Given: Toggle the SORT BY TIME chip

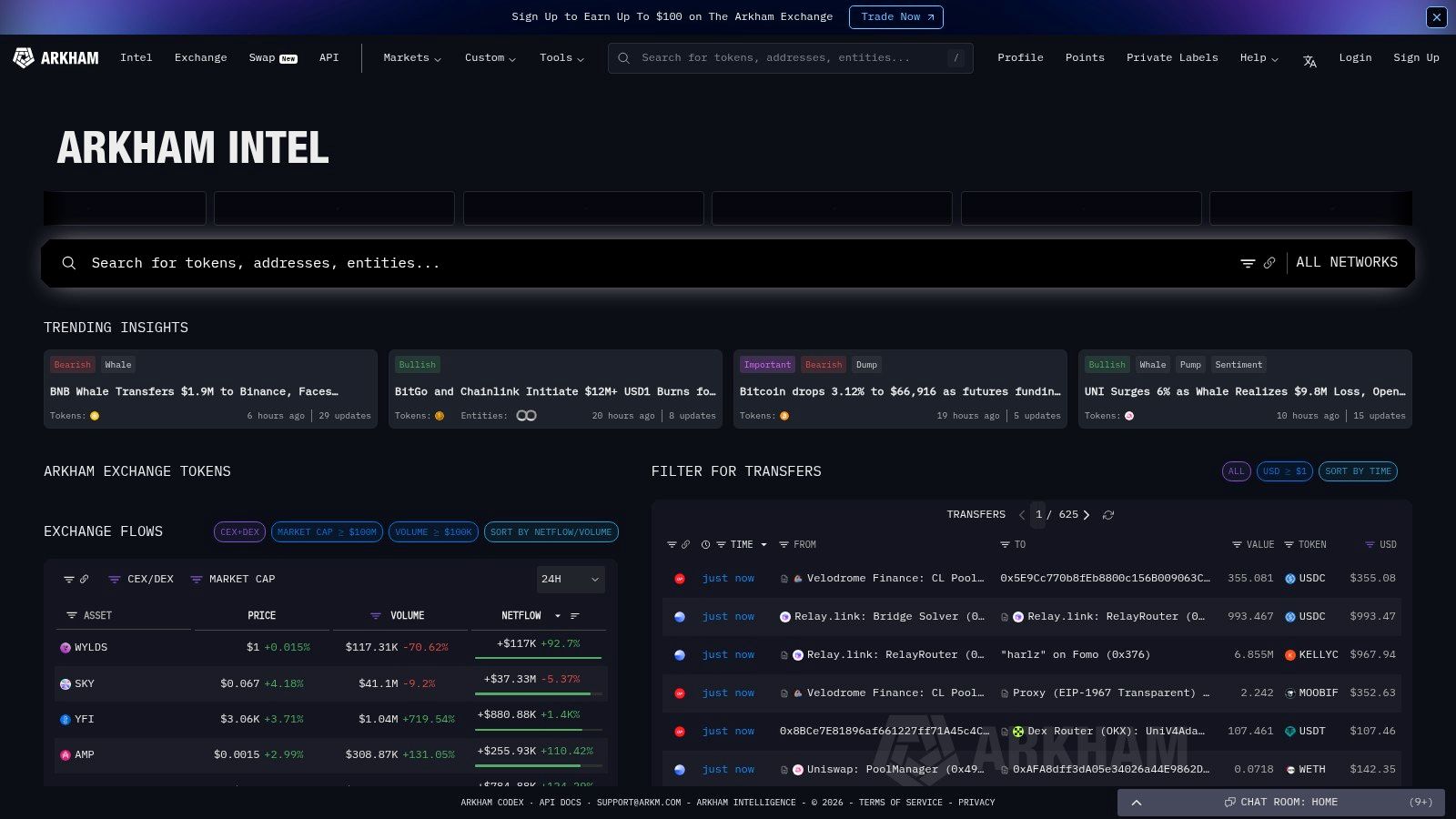Looking at the screenshot, I should (1358, 471).
